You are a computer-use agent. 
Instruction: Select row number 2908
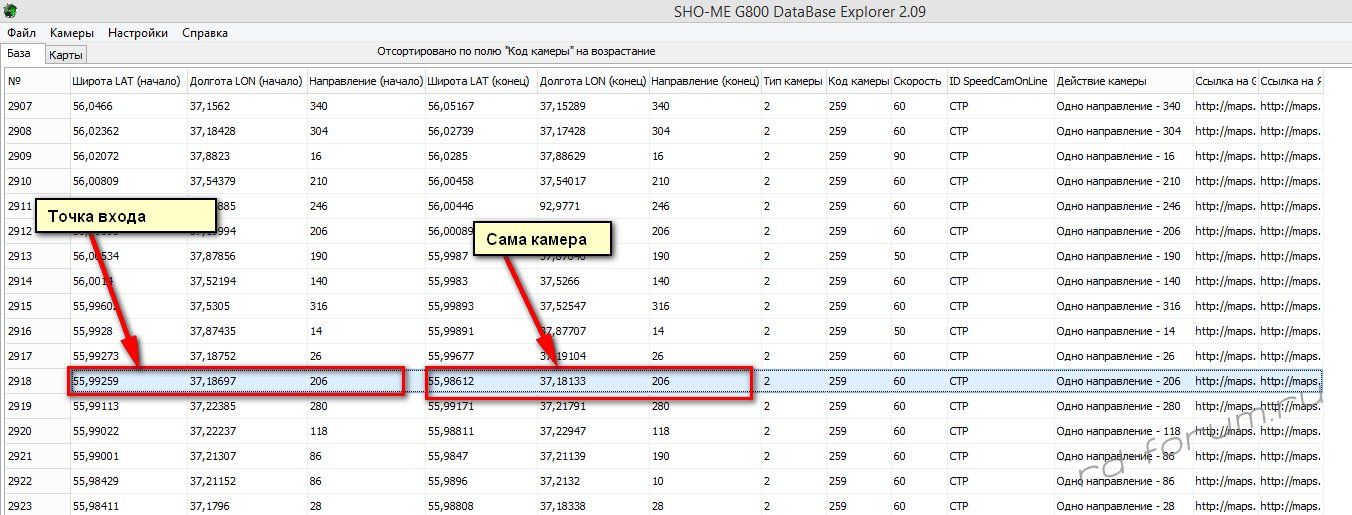37,131
